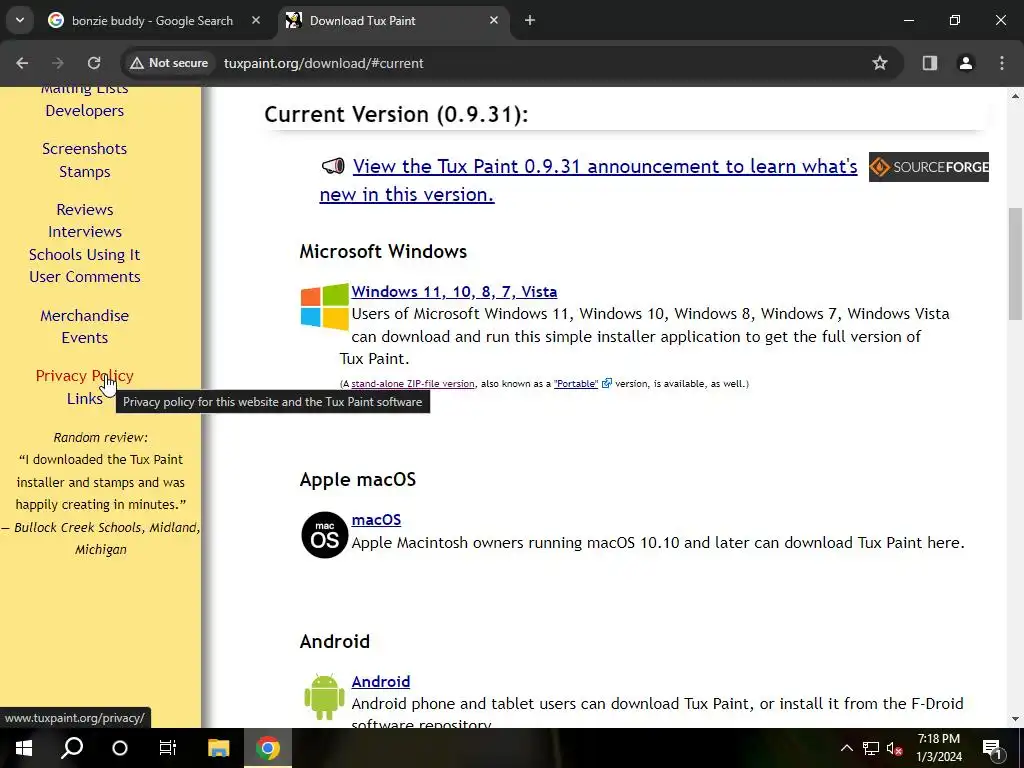This screenshot has height=768, width=1024.
Task: Open File Explorer from the taskbar
Action: click(x=219, y=748)
